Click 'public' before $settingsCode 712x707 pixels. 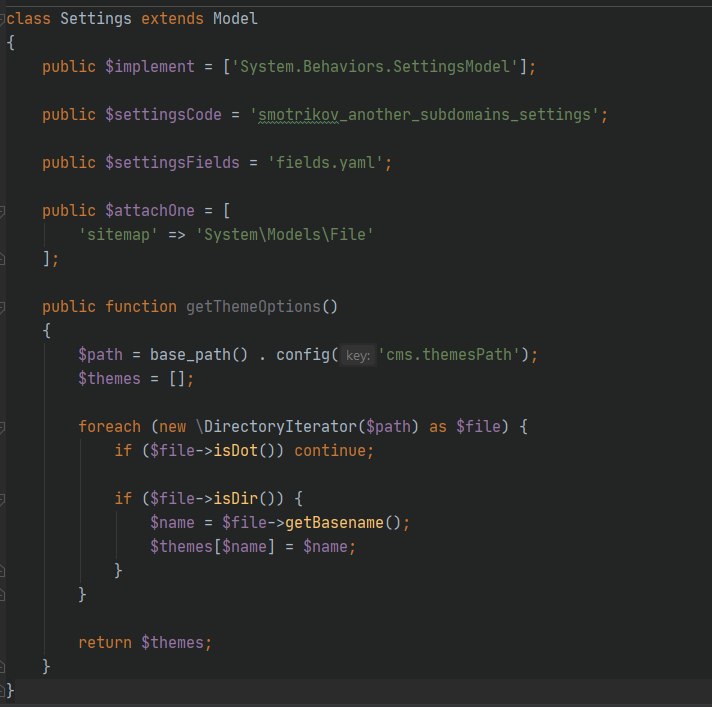click(x=69, y=115)
